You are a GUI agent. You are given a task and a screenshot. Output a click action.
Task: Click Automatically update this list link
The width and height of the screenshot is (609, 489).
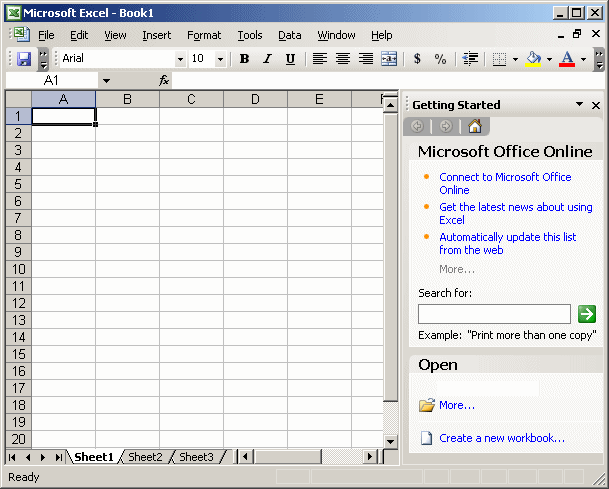(x=508, y=243)
